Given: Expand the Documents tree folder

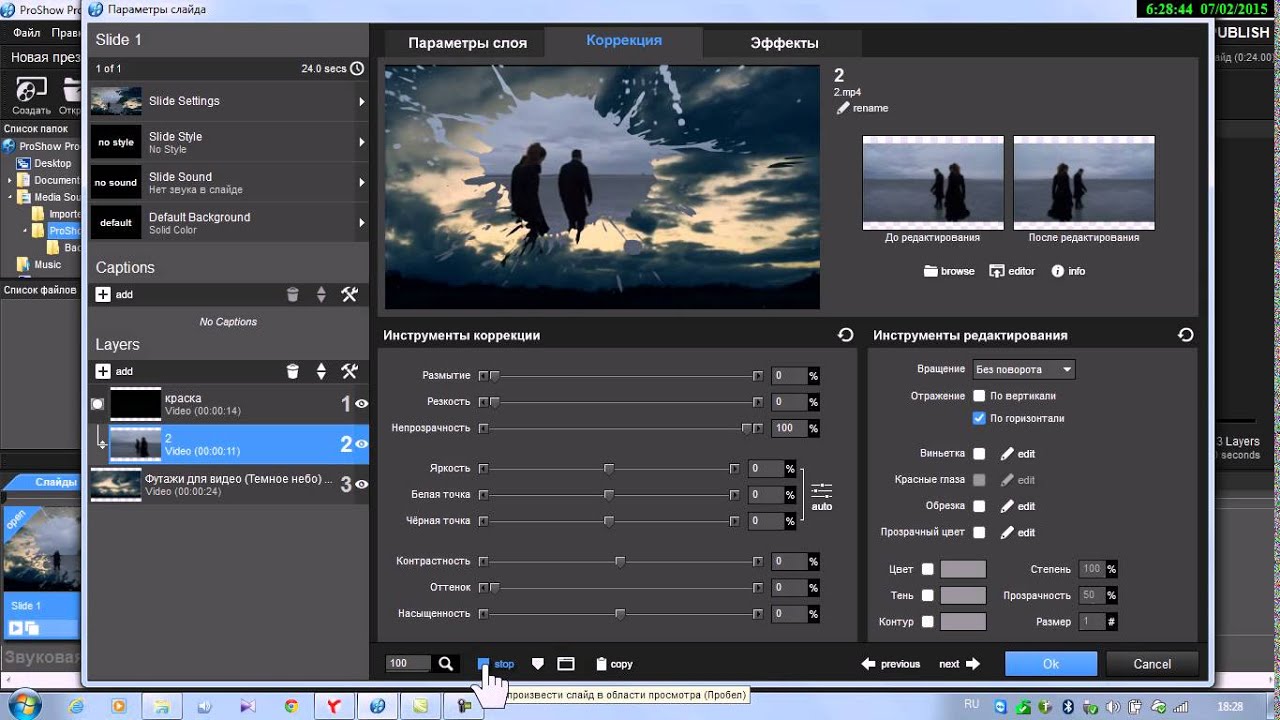Looking at the screenshot, I should 10,181.
